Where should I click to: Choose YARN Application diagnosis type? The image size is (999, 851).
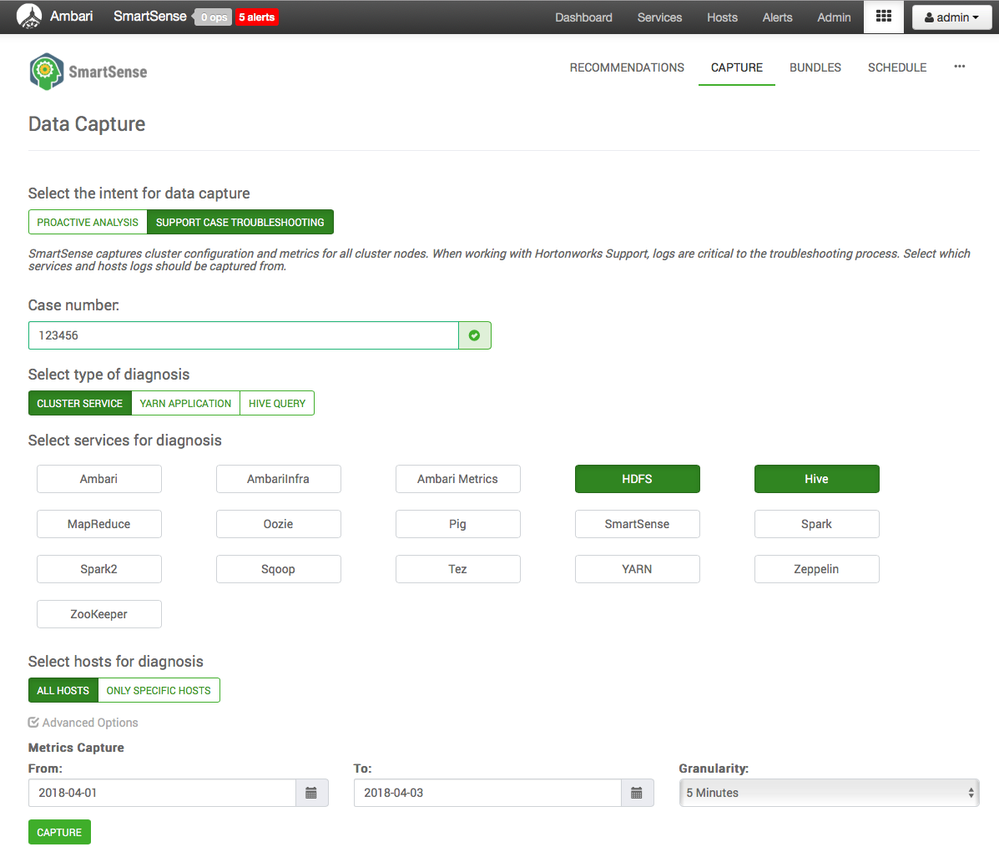pyautogui.click(x=185, y=403)
